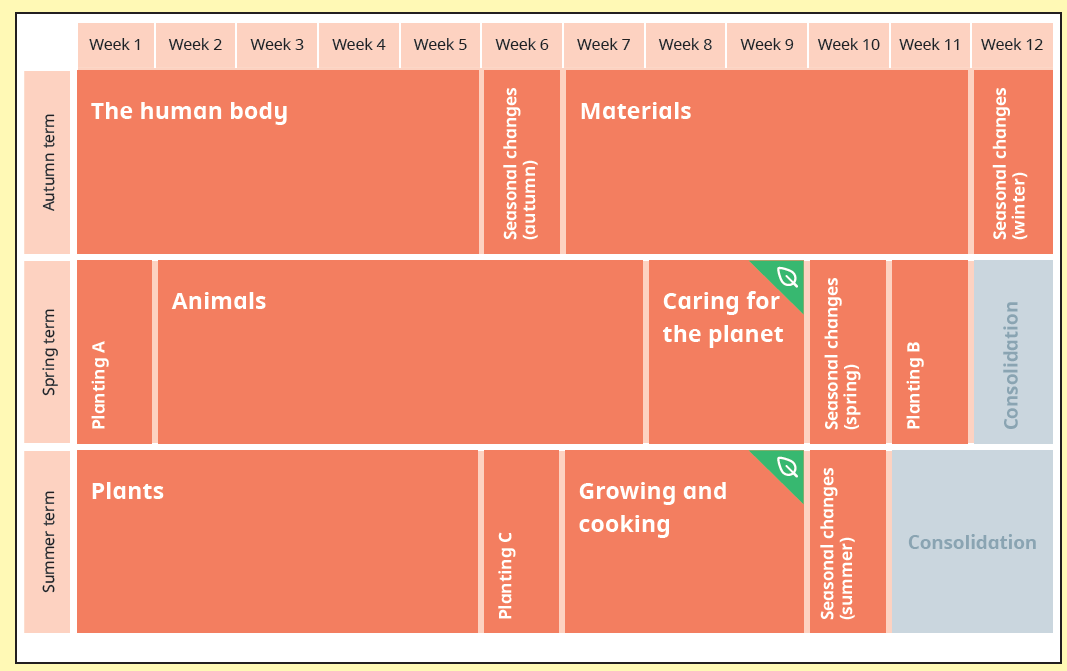The width and height of the screenshot is (1067, 671).
Task: Open the Planting A block
Action: (114, 352)
